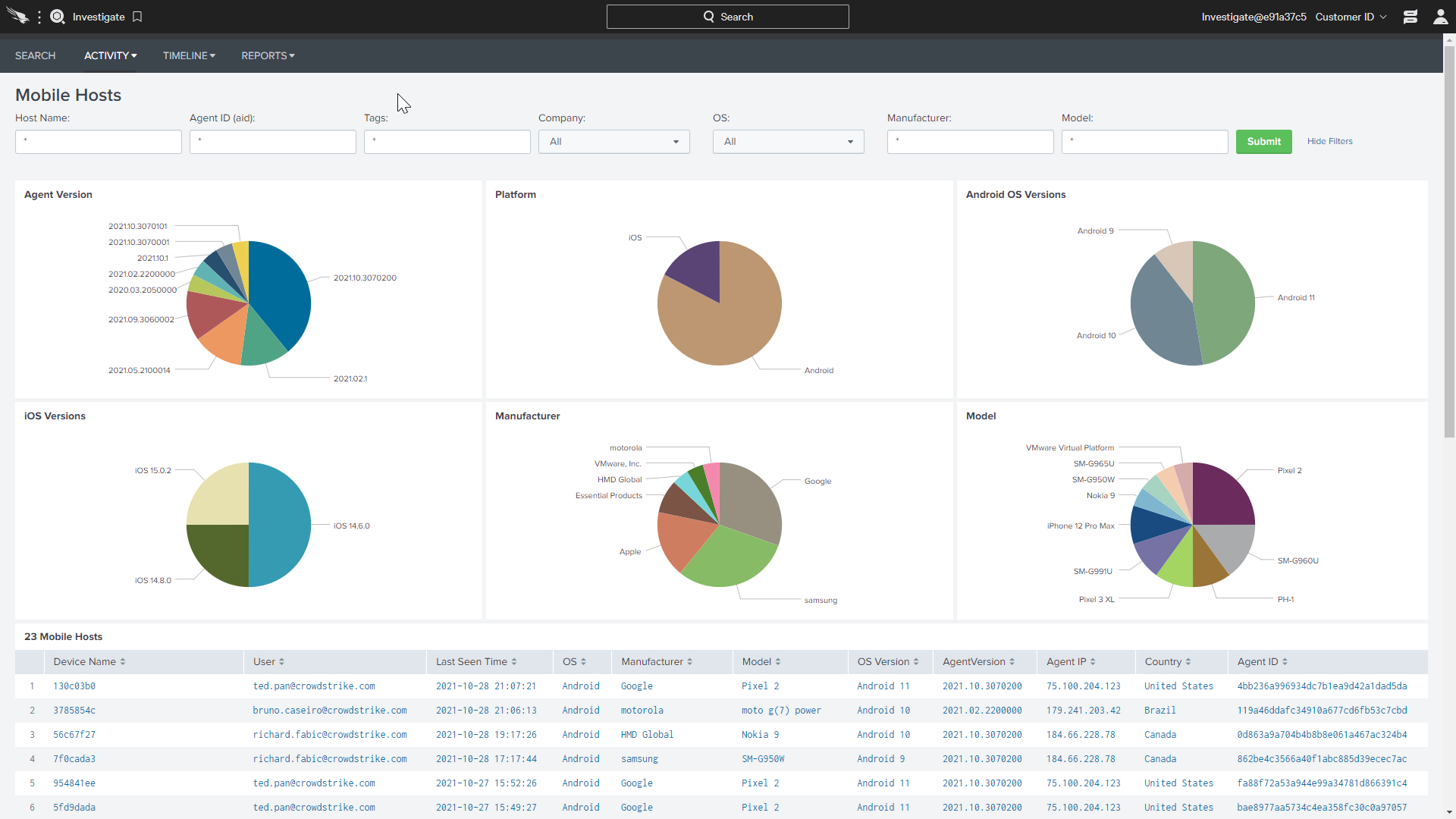Viewport: 1456px width, 819px height.
Task: Click the Model filter input field
Action: click(x=1145, y=142)
